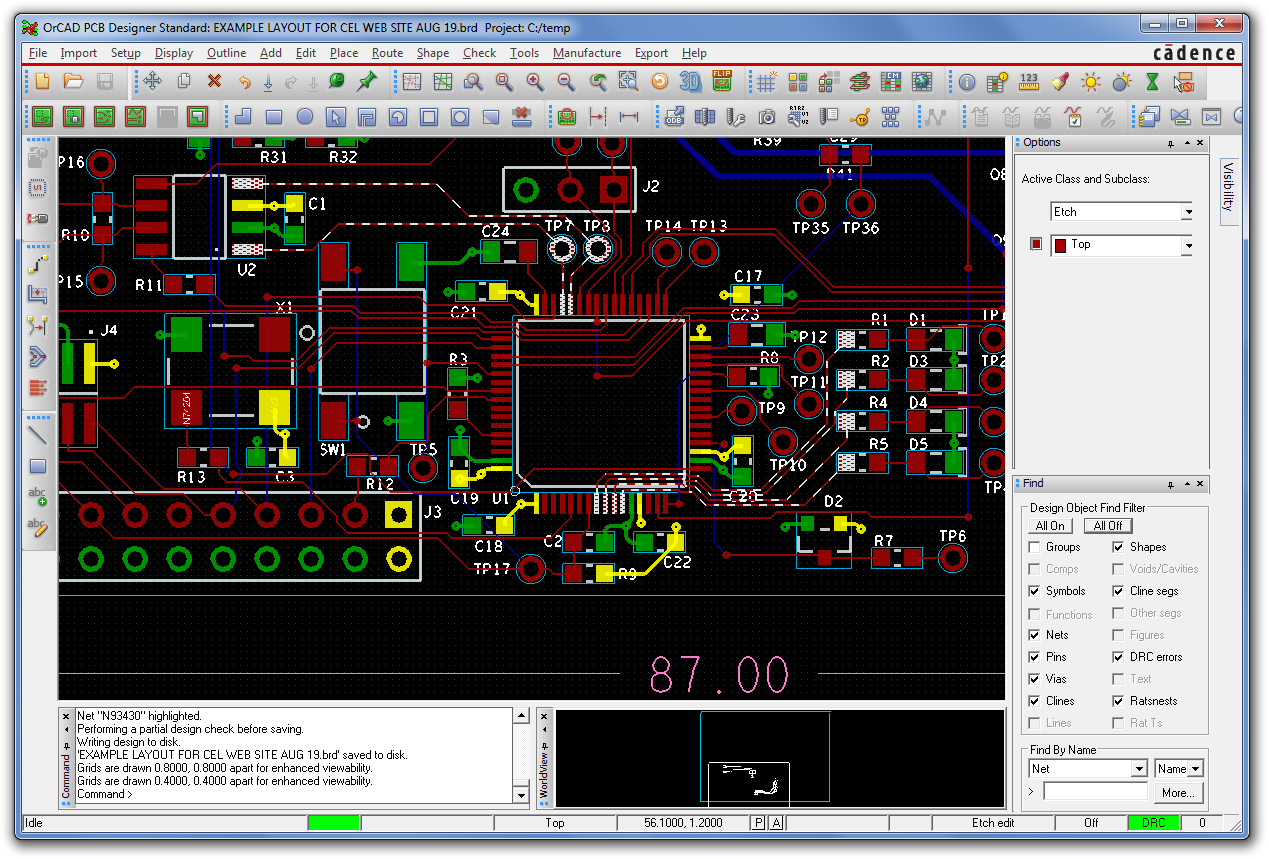Viewport: 1269px width, 859px height.
Task: Uncheck the Ratsnests checkbox
Action: click(1118, 701)
